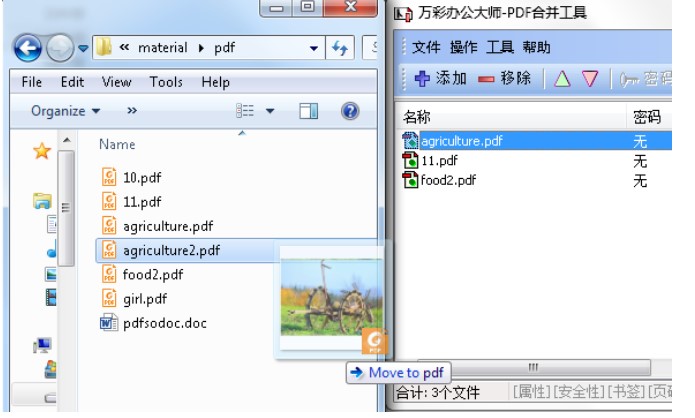This screenshot has width=695, height=418.
Task: Open 文件 menu in PDF merge tool
Action: point(426,47)
